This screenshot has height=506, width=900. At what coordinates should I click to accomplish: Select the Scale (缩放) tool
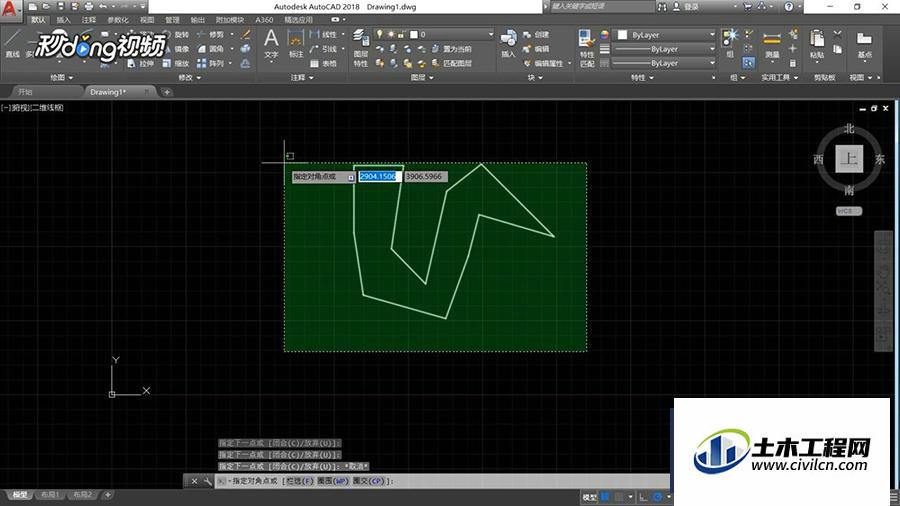[x=176, y=63]
